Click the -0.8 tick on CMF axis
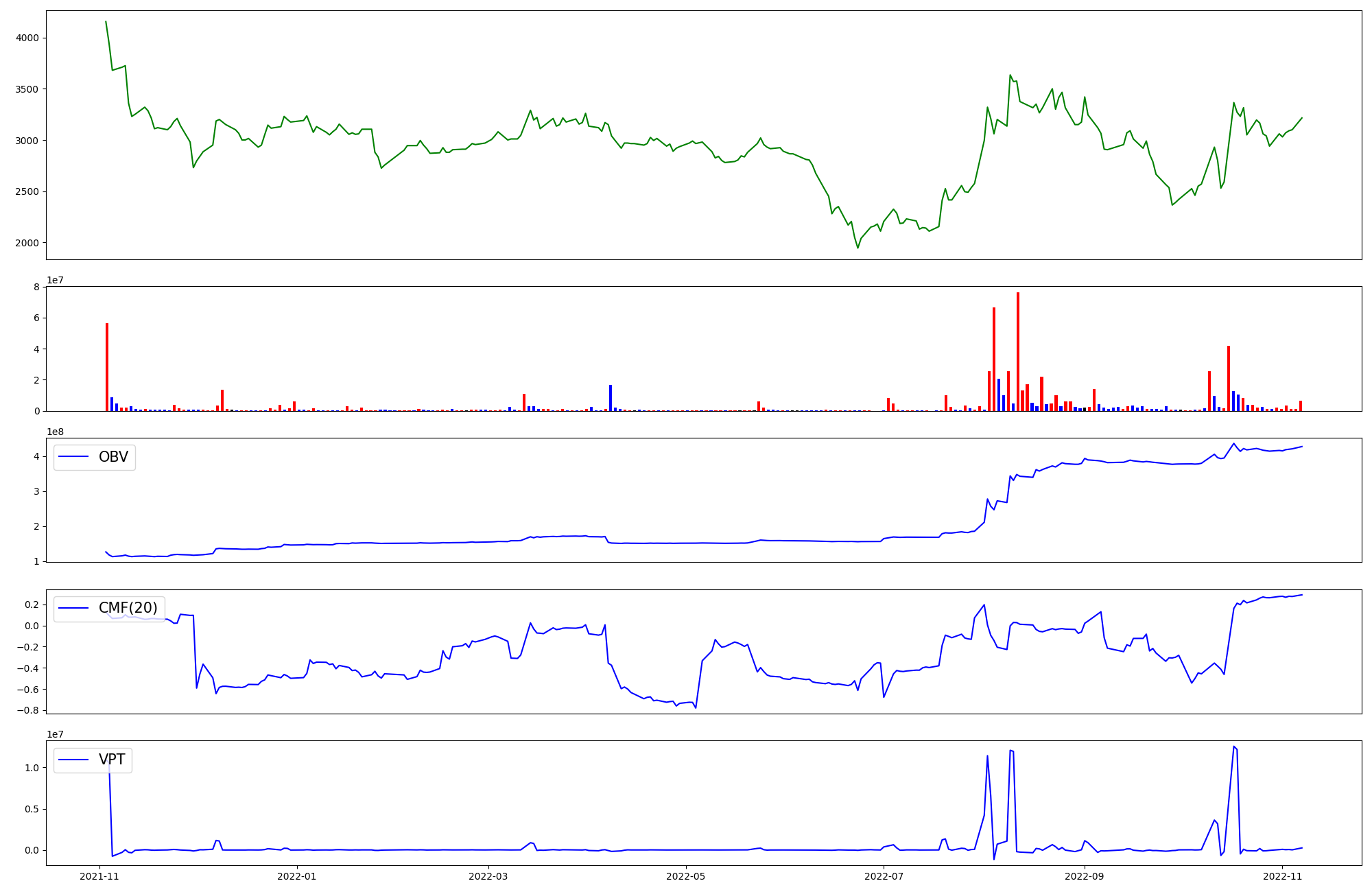The height and width of the screenshot is (892, 1372). pyautogui.click(x=29, y=710)
